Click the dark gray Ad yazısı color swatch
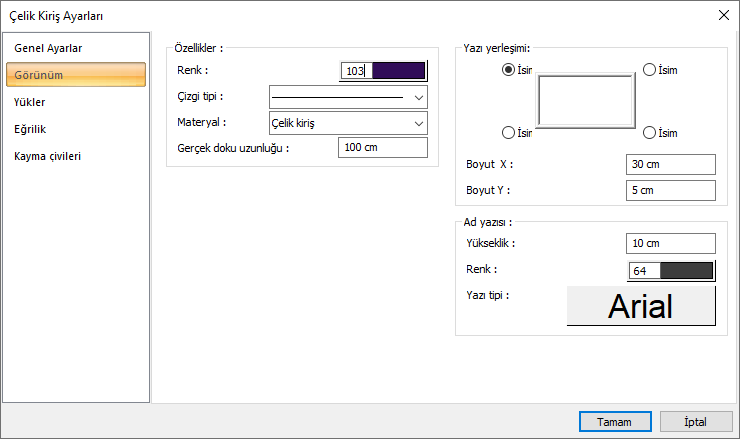 pyautogui.click(x=686, y=270)
